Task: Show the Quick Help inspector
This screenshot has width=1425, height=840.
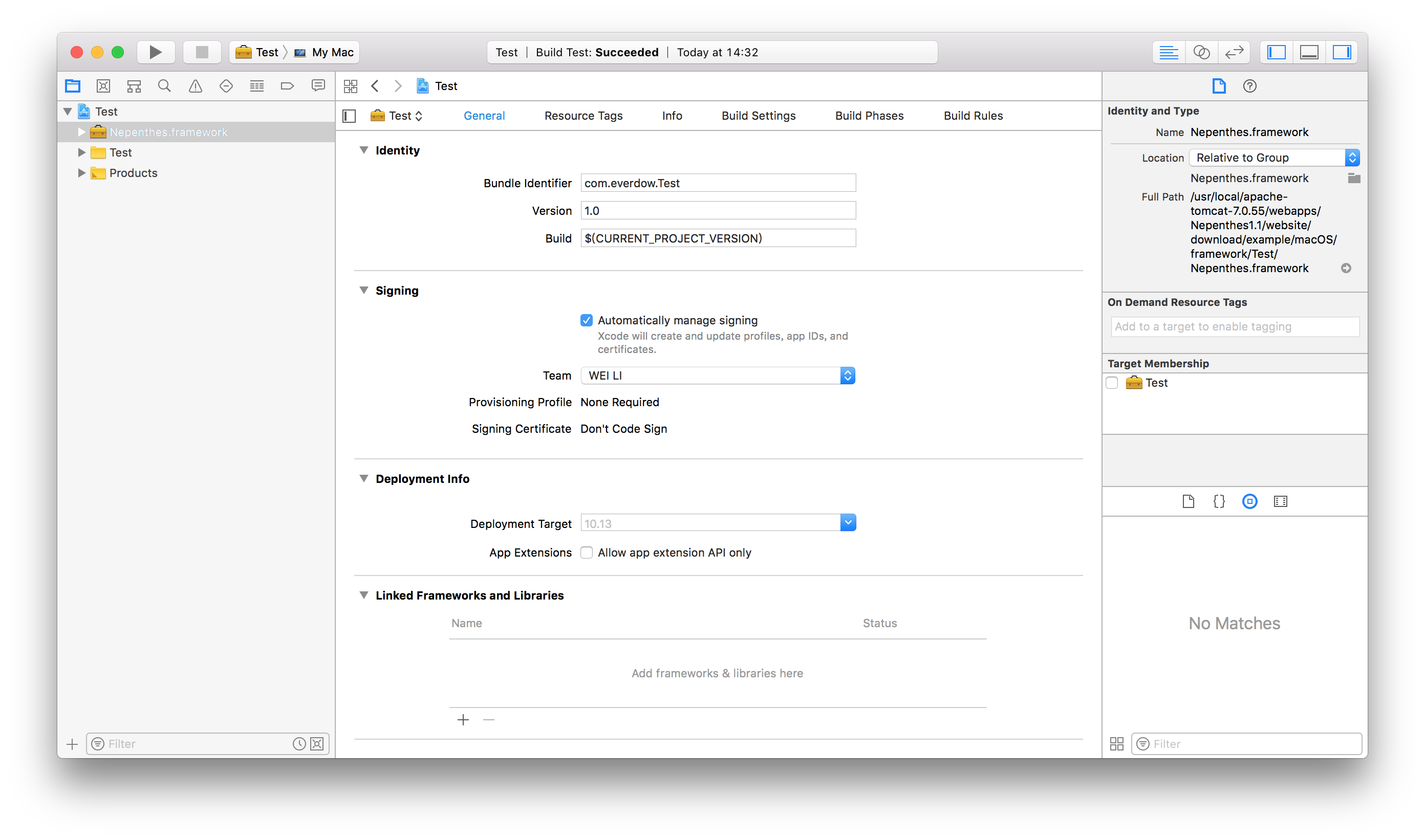Action: 1249,86
